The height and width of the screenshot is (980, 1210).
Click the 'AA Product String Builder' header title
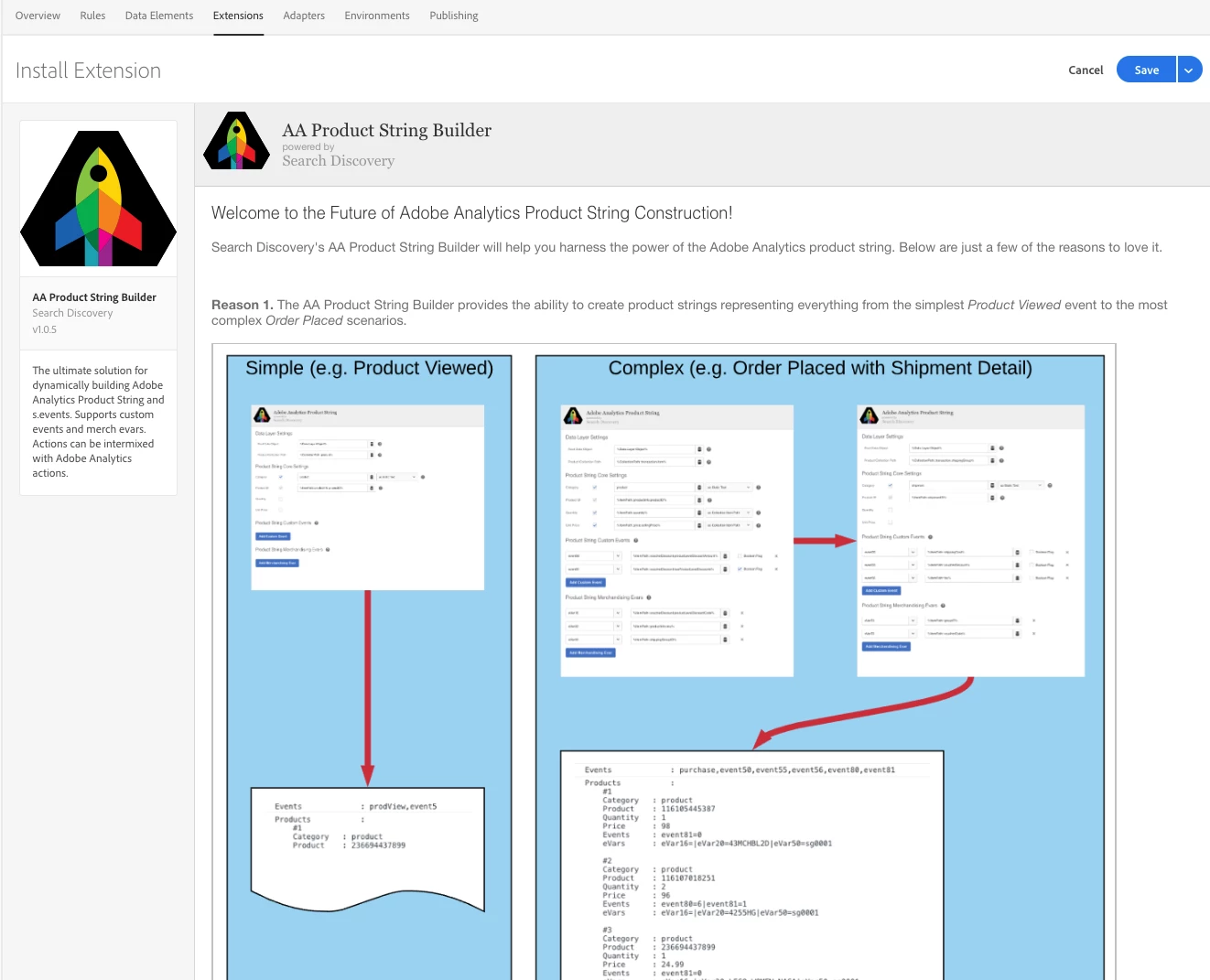[x=386, y=130]
